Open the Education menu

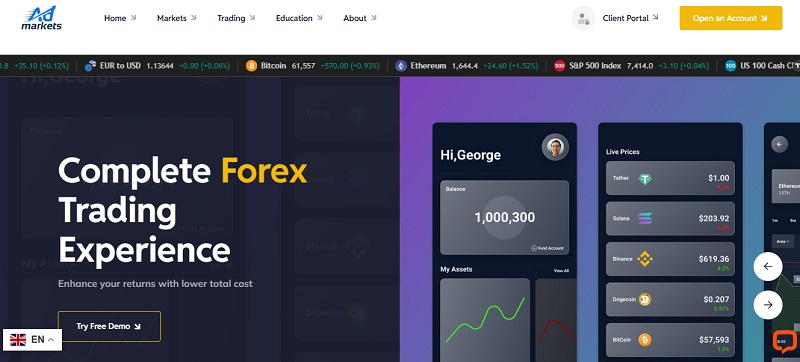(x=299, y=18)
